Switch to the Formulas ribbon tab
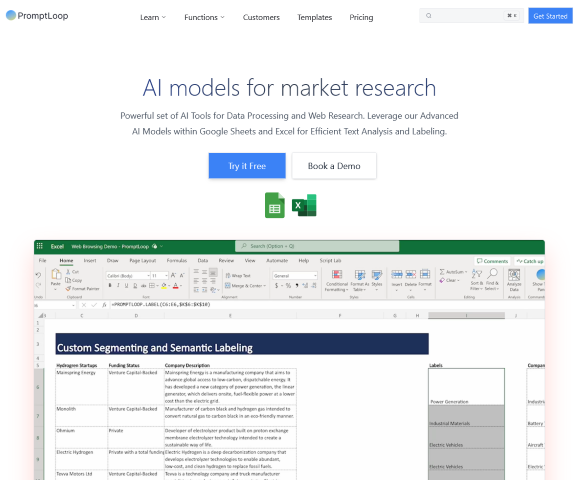The height and width of the screenshot is (480, 579). 177,260
